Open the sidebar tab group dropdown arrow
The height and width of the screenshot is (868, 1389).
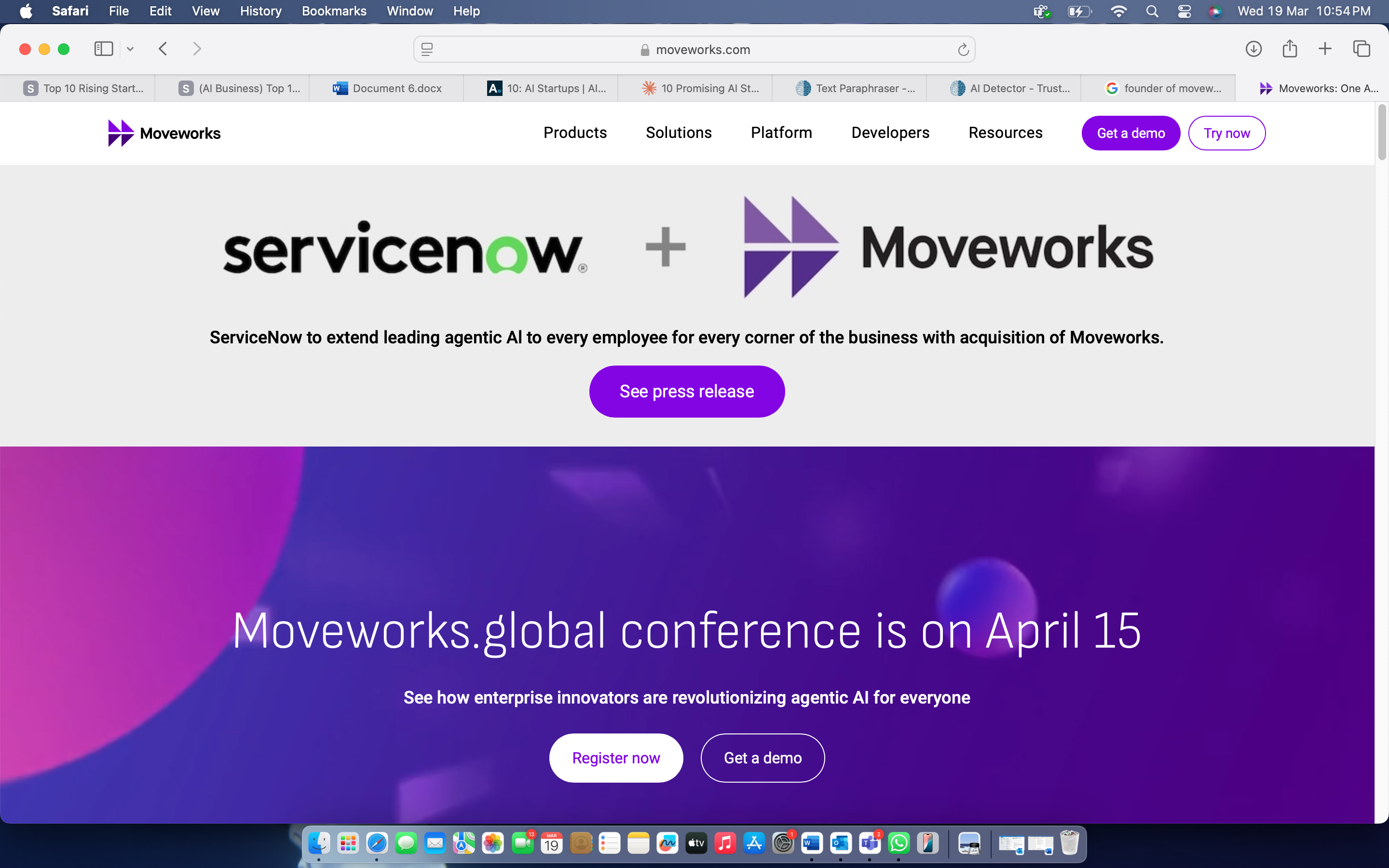tap(130, 49)
